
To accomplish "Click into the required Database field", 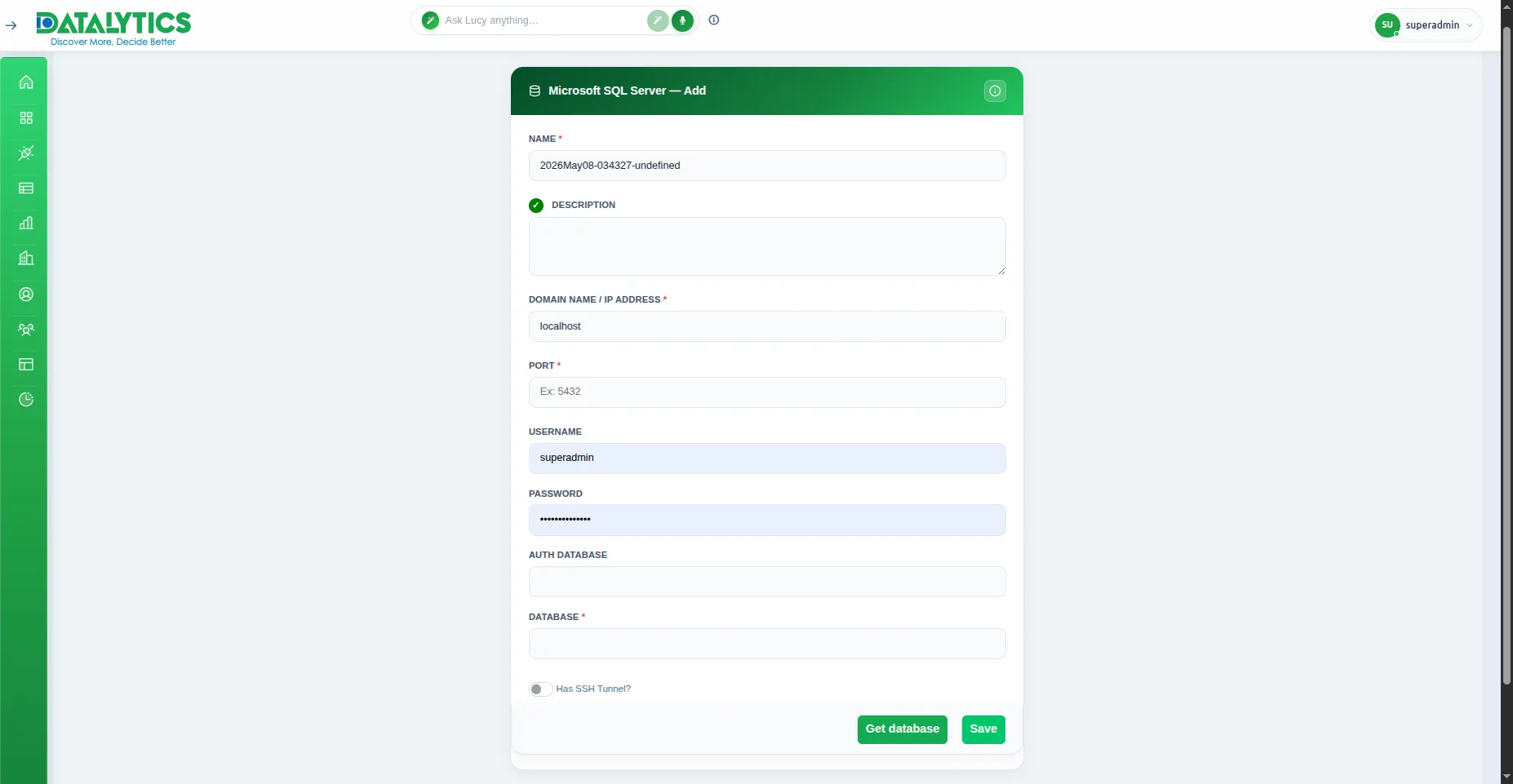I will pyautogui.click(x=767, y=644).
